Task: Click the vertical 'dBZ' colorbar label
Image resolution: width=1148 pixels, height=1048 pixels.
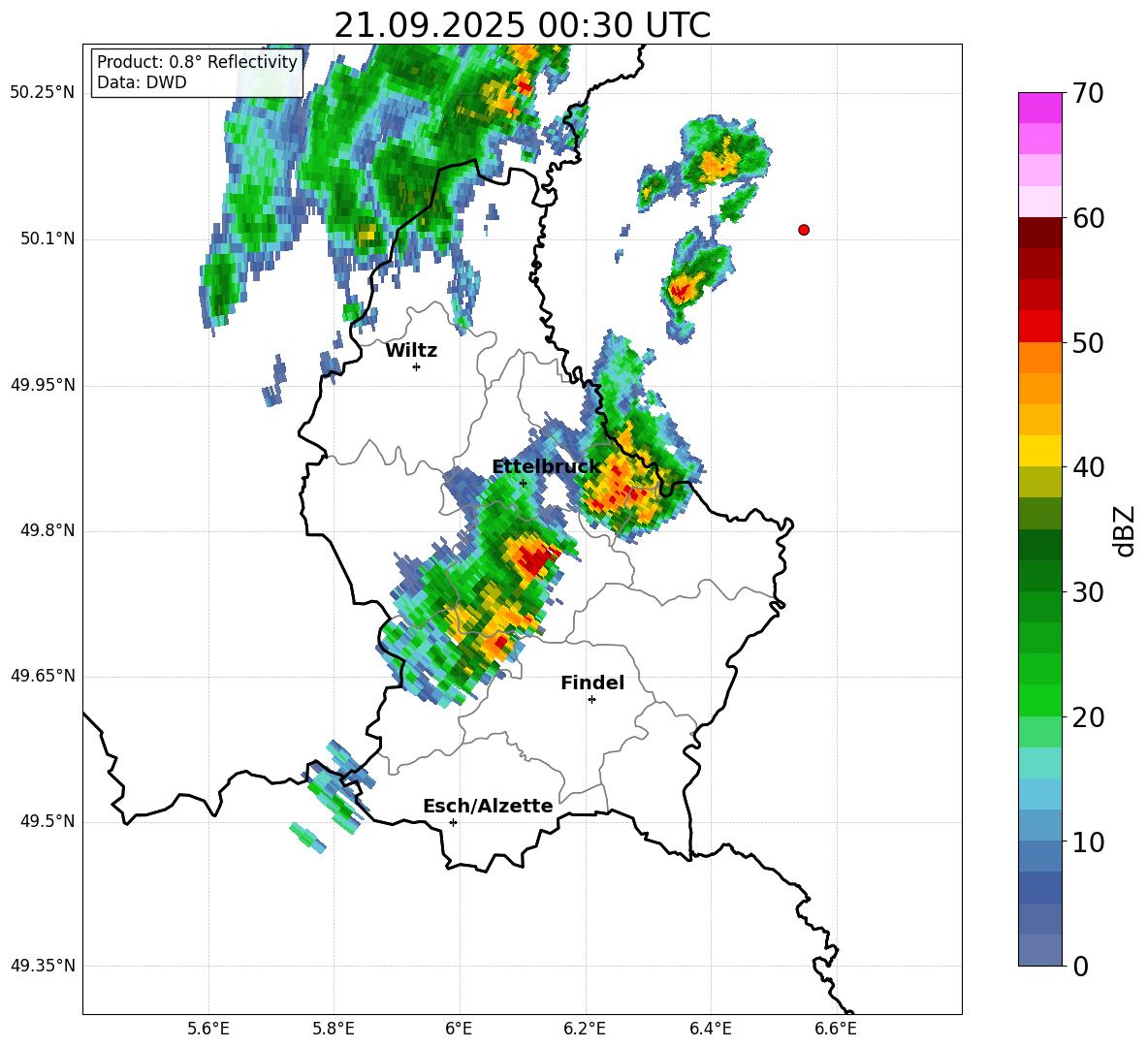Action: click(x=1123, y=530)
